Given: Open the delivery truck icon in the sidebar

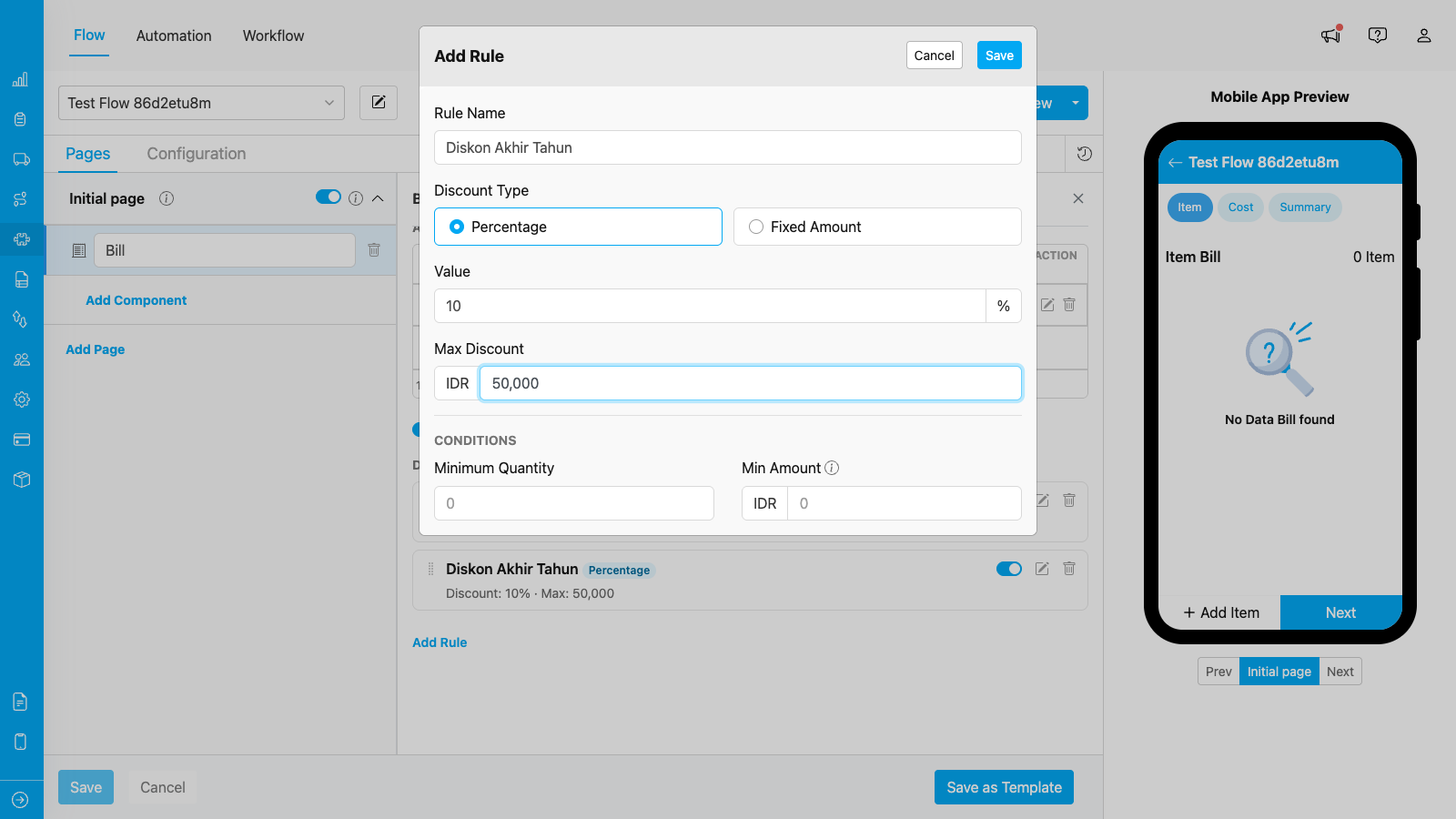Looking at the screenshot, I should pyautogui.click(x=21, y=159).
